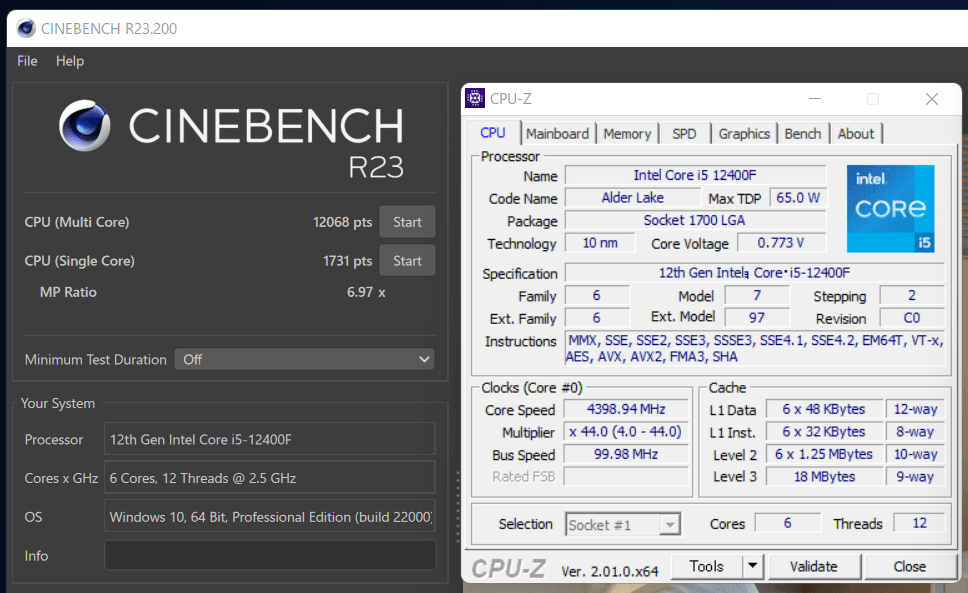Minimize the CPU-Z window
Viewport: 968px width, 593px height.
click(x=815, y=99)
